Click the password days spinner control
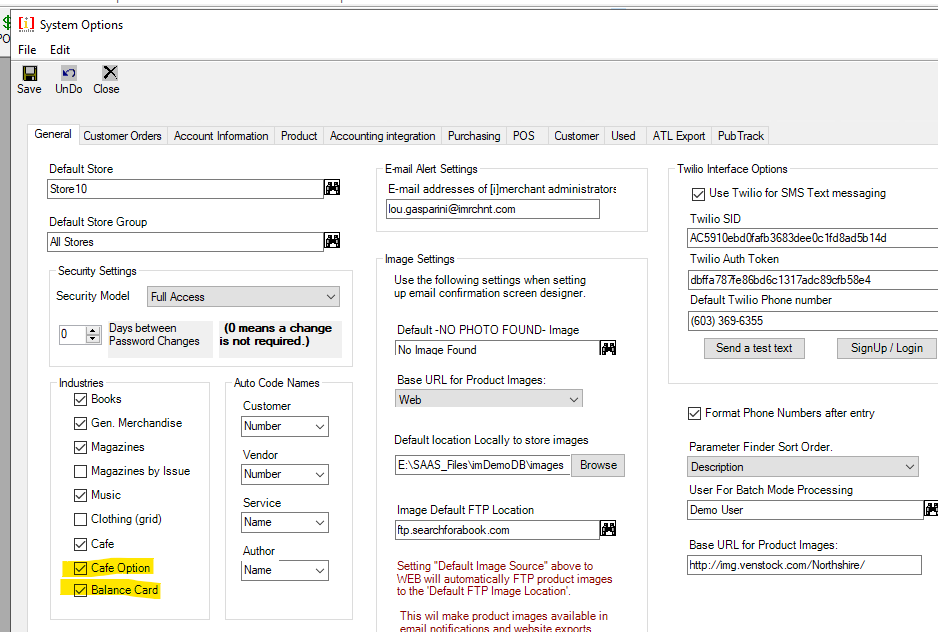This screenshot has width=938, height=632. (93, 334)
